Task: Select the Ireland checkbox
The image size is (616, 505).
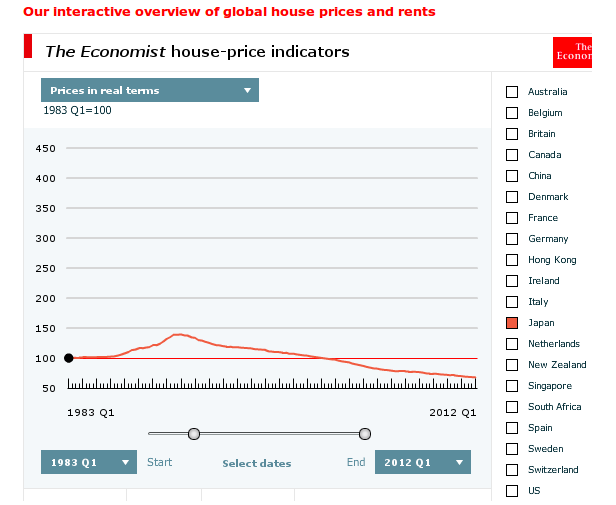Action: 512,281
